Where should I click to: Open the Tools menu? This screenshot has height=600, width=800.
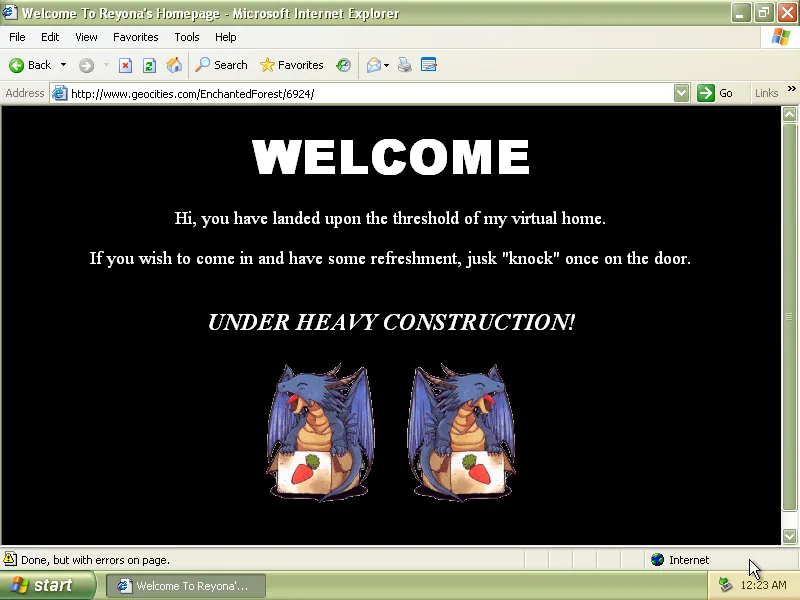187,37
